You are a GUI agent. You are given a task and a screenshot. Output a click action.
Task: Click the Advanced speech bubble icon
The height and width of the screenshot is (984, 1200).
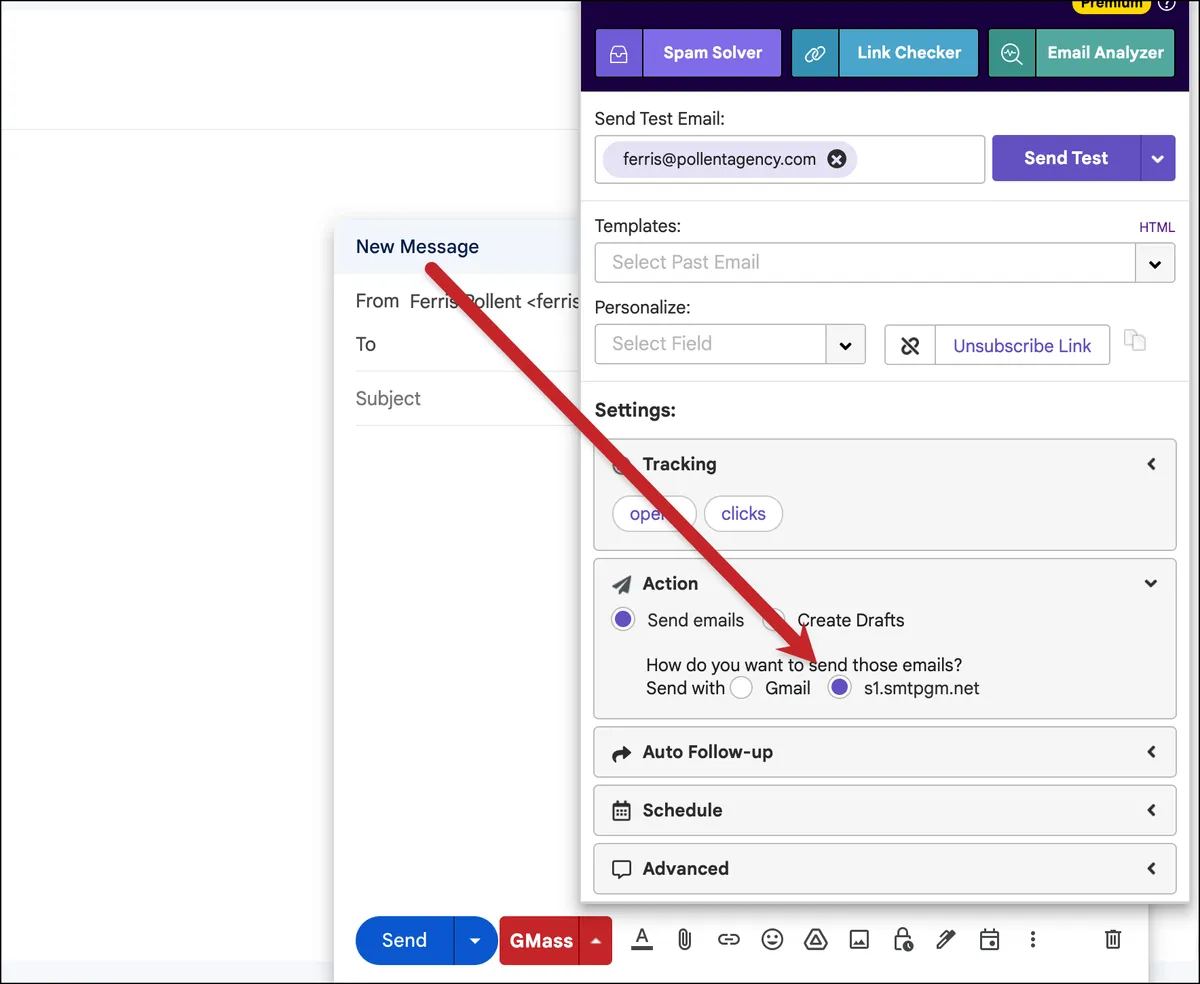pyautogui.click(x=622, y=869)
